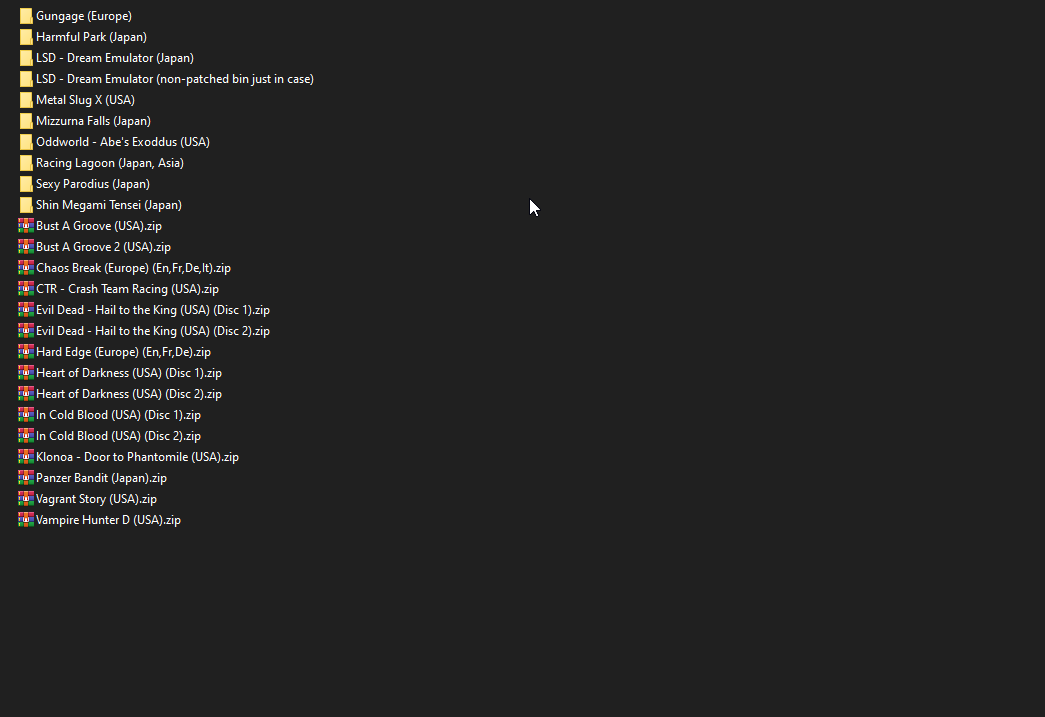Select 'Bust A Groove (USA).zip' file name
The width and height of the screenshot is (1045, 717).
point(99,226)
